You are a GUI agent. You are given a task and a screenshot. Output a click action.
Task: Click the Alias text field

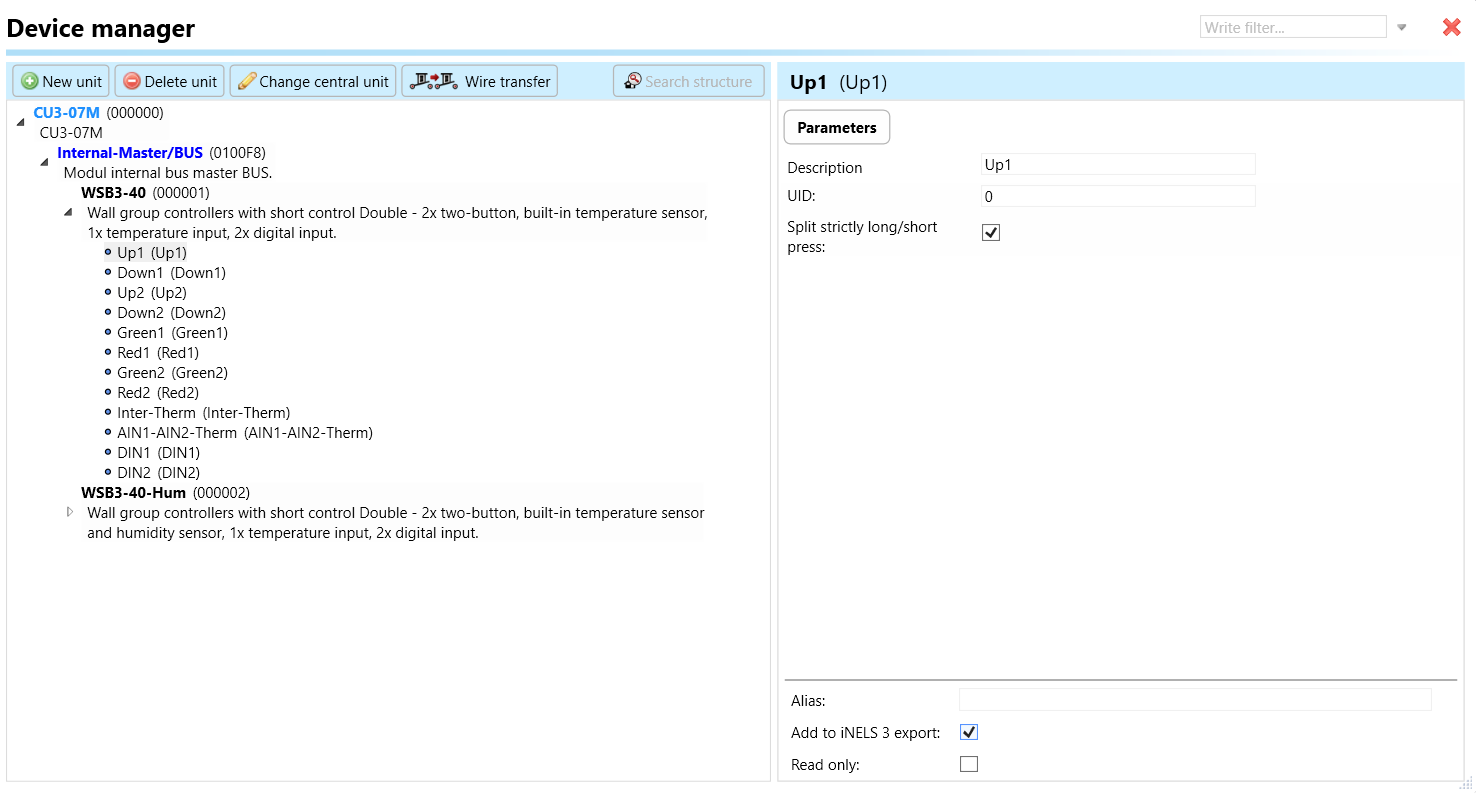(x=1194, y=700)
